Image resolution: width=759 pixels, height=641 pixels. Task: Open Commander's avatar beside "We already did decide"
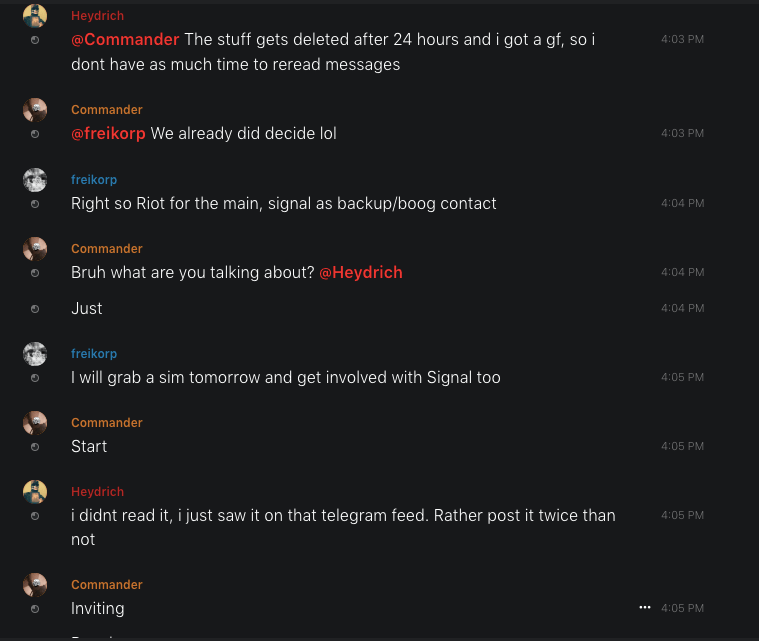click(x=35, y=110)
